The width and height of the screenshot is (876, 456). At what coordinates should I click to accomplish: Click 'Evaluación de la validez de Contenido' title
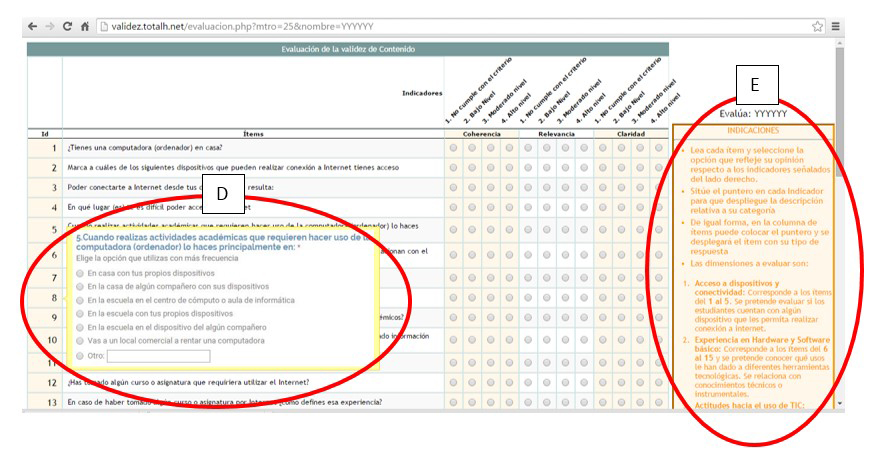click(x=347, y=49)
